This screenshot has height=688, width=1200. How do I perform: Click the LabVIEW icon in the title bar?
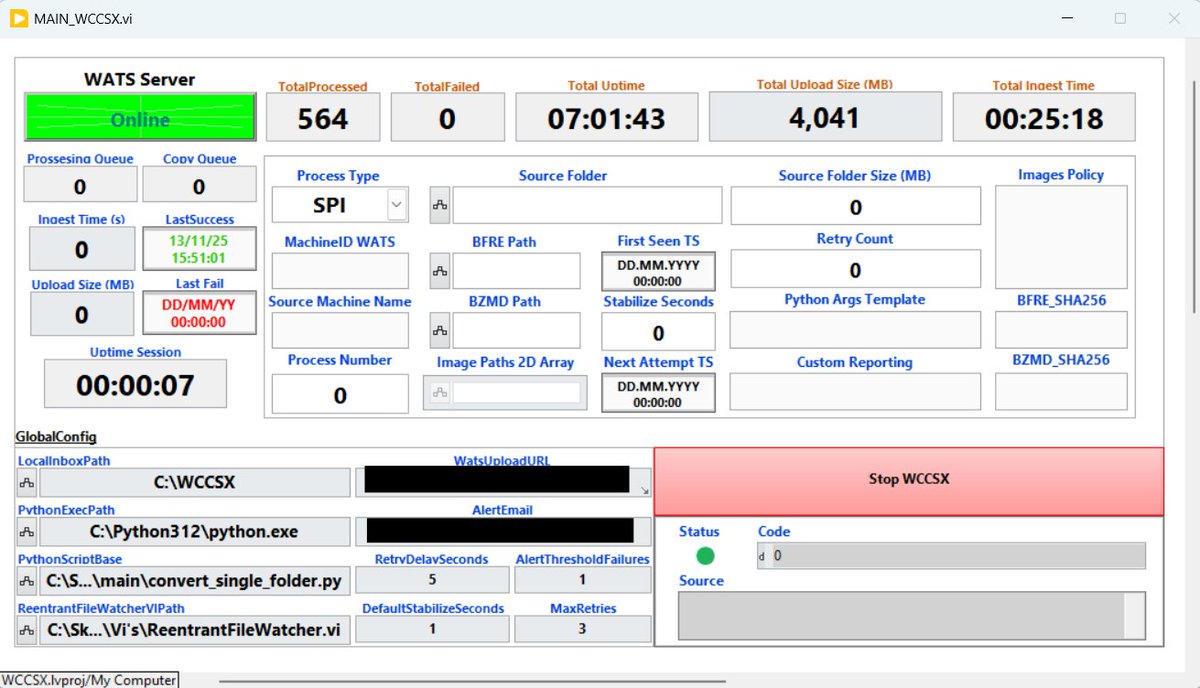(17, 17)
